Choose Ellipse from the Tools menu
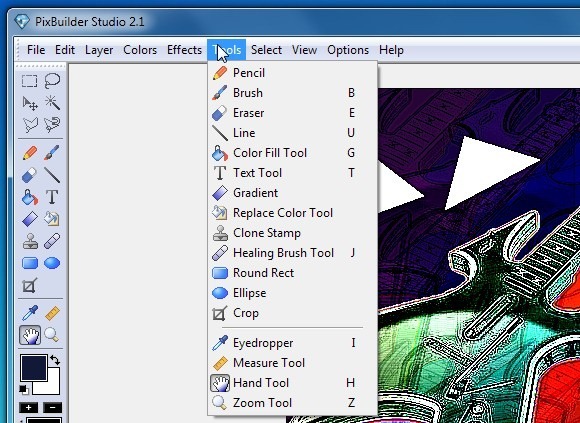Screen dimensions: 580x423 coord(293,293)
